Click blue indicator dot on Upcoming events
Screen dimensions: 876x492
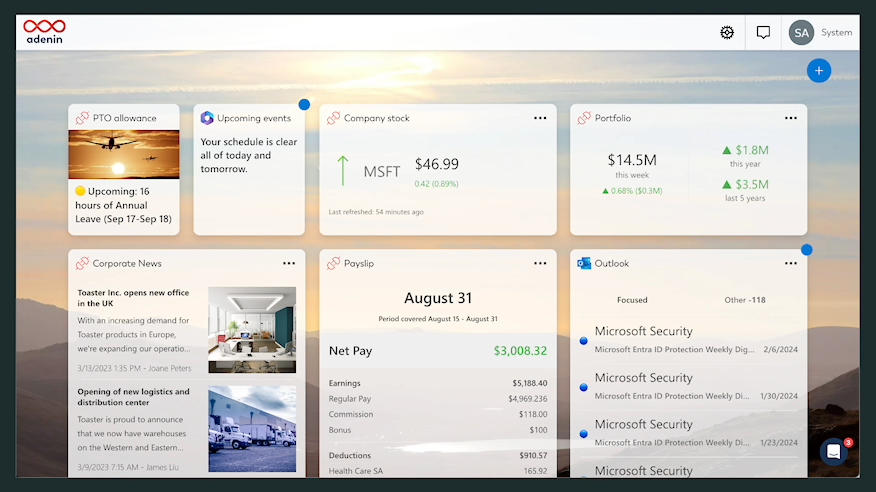pos(304,104)
